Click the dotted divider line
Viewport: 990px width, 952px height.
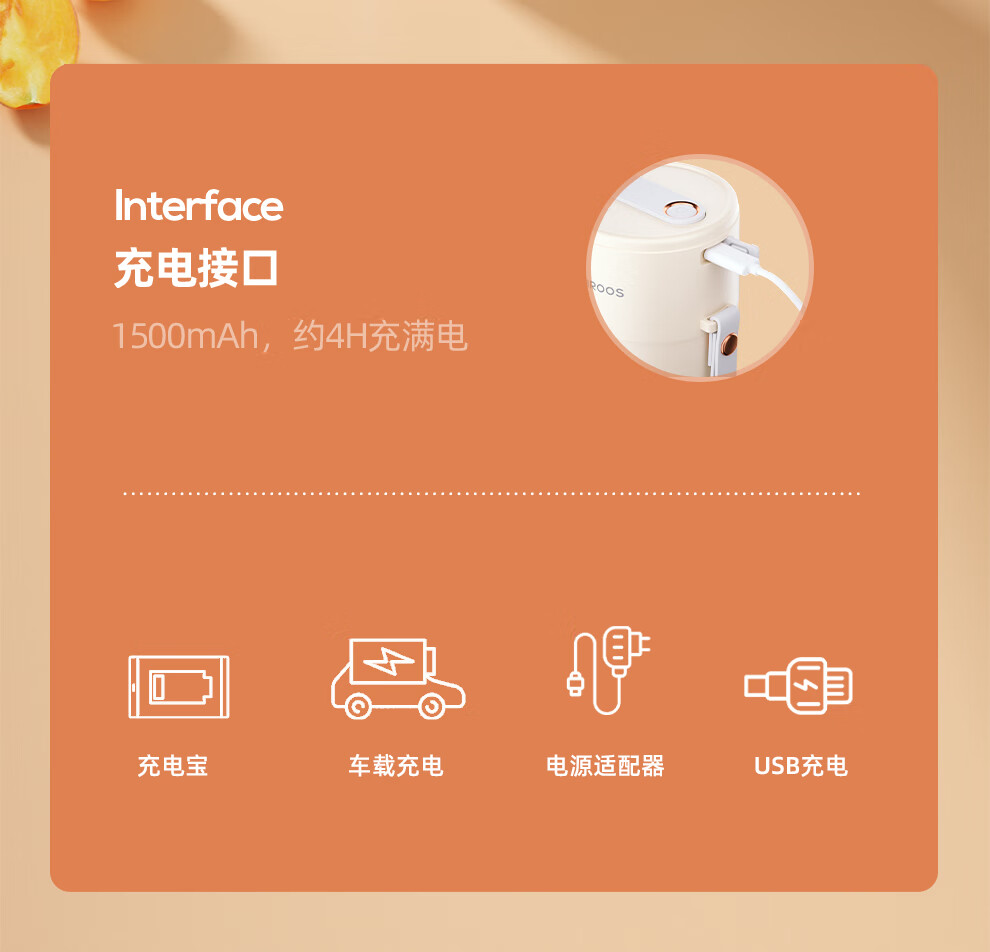click(492, 493)
